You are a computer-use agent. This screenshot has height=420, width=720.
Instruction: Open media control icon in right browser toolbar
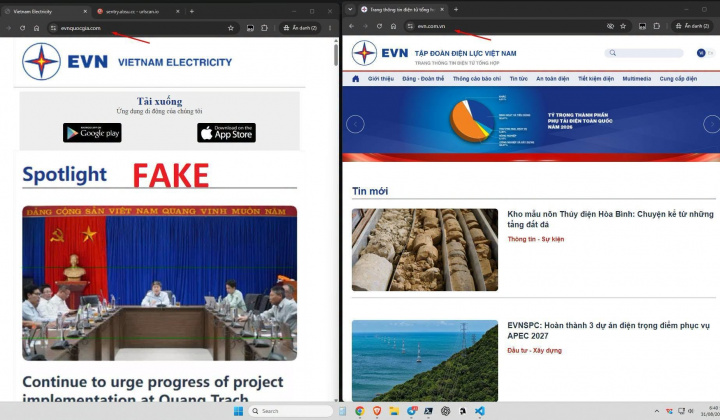pyautogui.click(x=642, y=26)
